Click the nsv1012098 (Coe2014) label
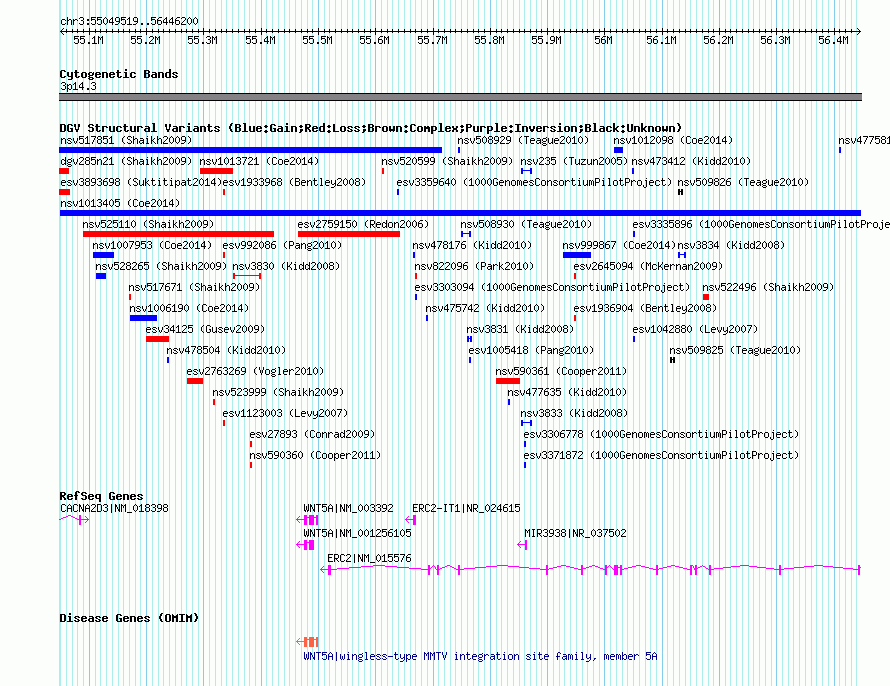890x686 pixels. coord(673,140)
